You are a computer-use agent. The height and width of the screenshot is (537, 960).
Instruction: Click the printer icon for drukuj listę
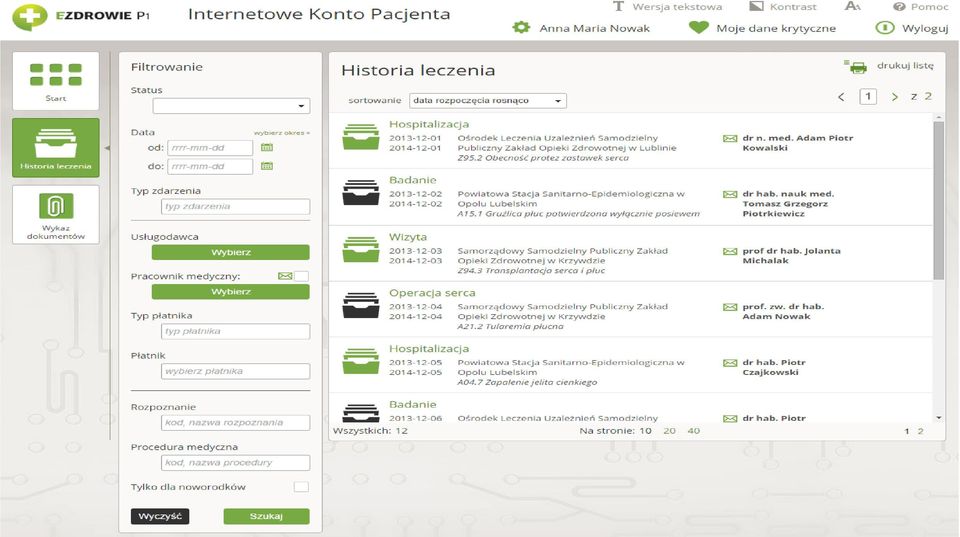coord(856,67)
